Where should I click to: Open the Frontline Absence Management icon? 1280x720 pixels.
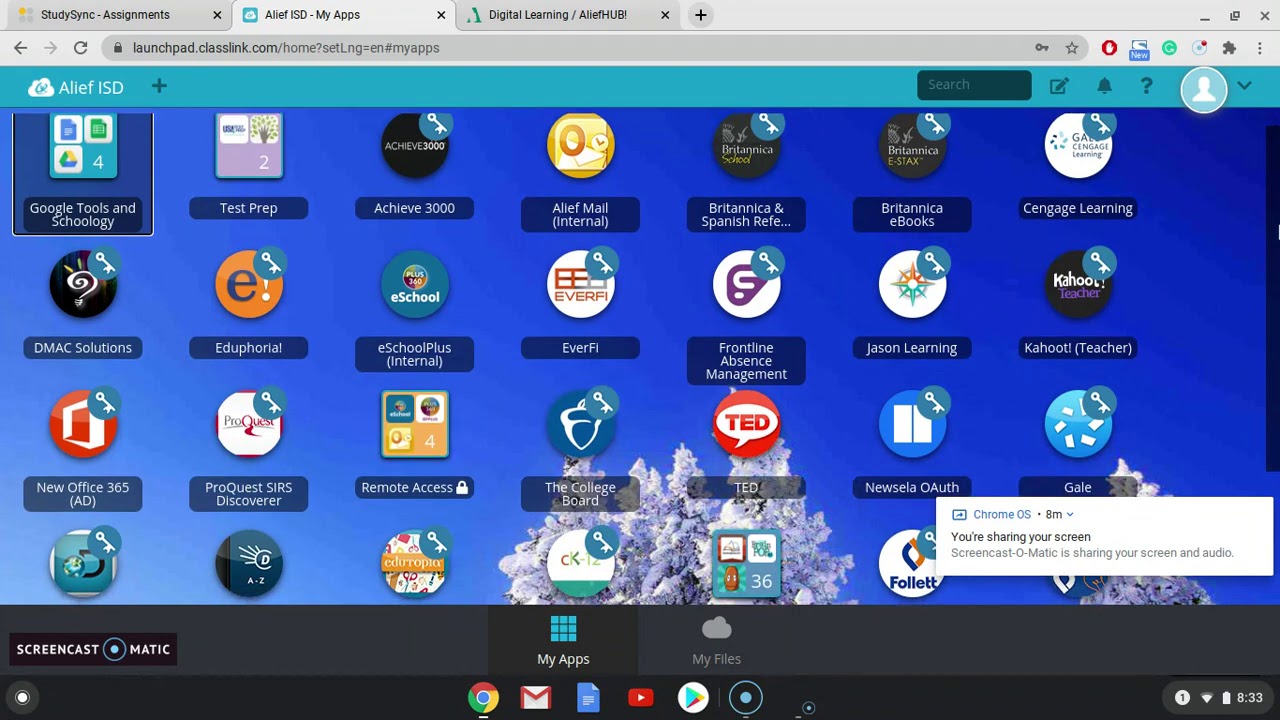tap(746, 285)
